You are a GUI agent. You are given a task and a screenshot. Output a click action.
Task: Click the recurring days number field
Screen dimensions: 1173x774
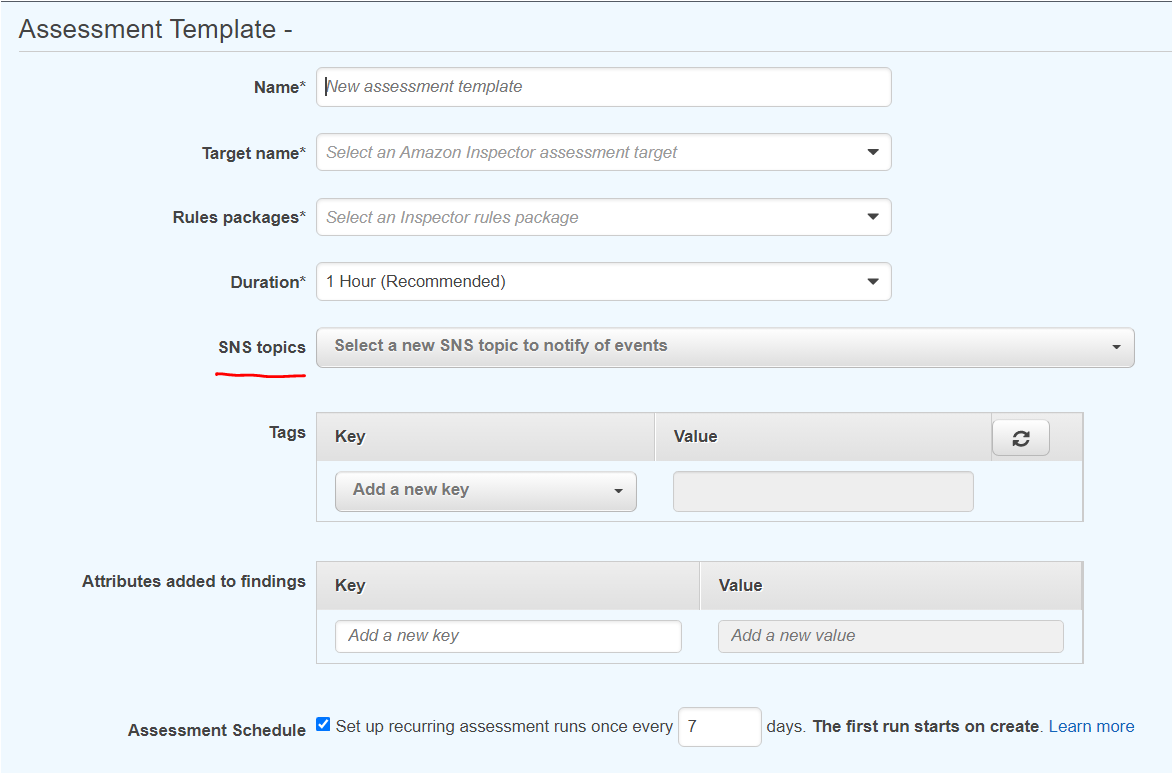tap(719, 727)
